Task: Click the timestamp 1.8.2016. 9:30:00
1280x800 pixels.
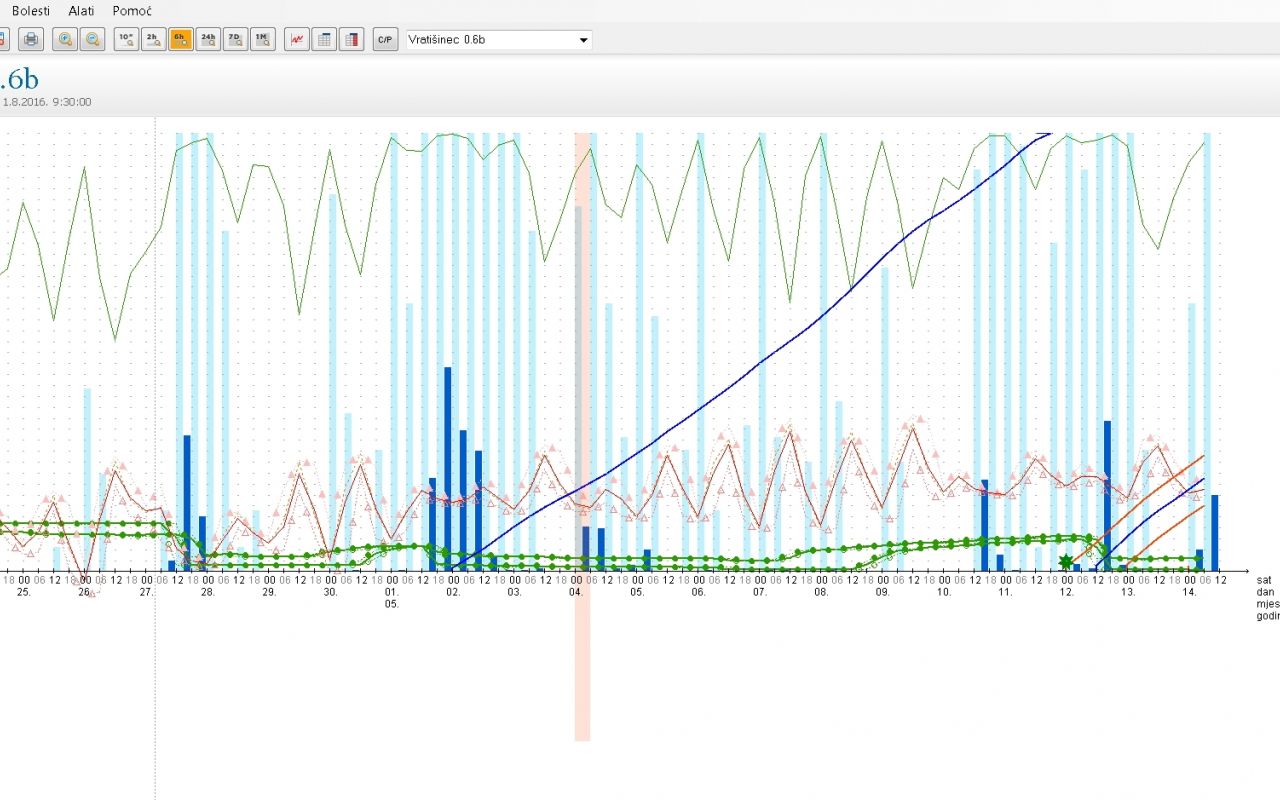Action: [47, 102]
